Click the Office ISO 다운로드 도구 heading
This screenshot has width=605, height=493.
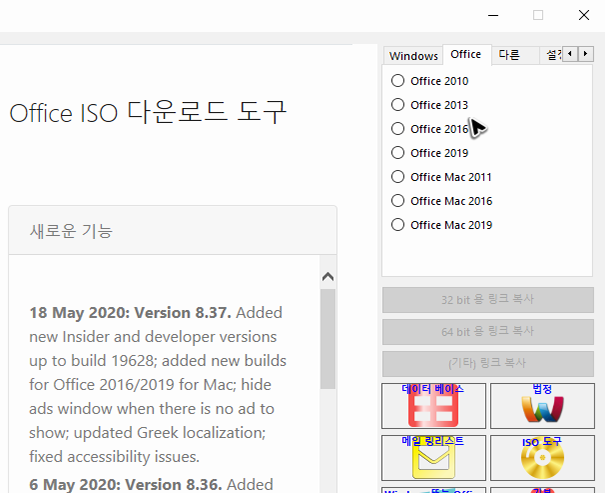148,112
